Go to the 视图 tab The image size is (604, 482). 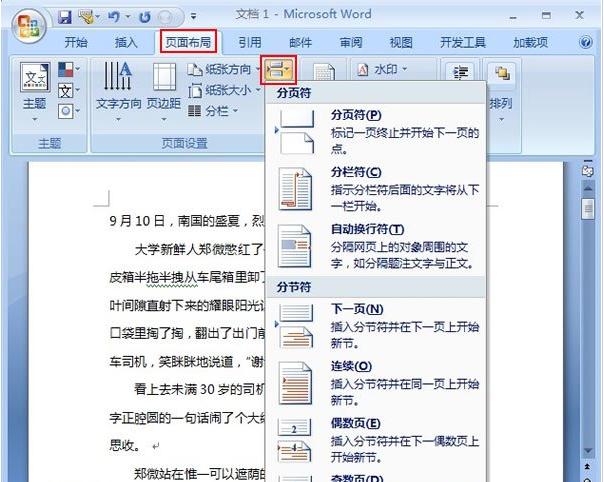(401, 42)
